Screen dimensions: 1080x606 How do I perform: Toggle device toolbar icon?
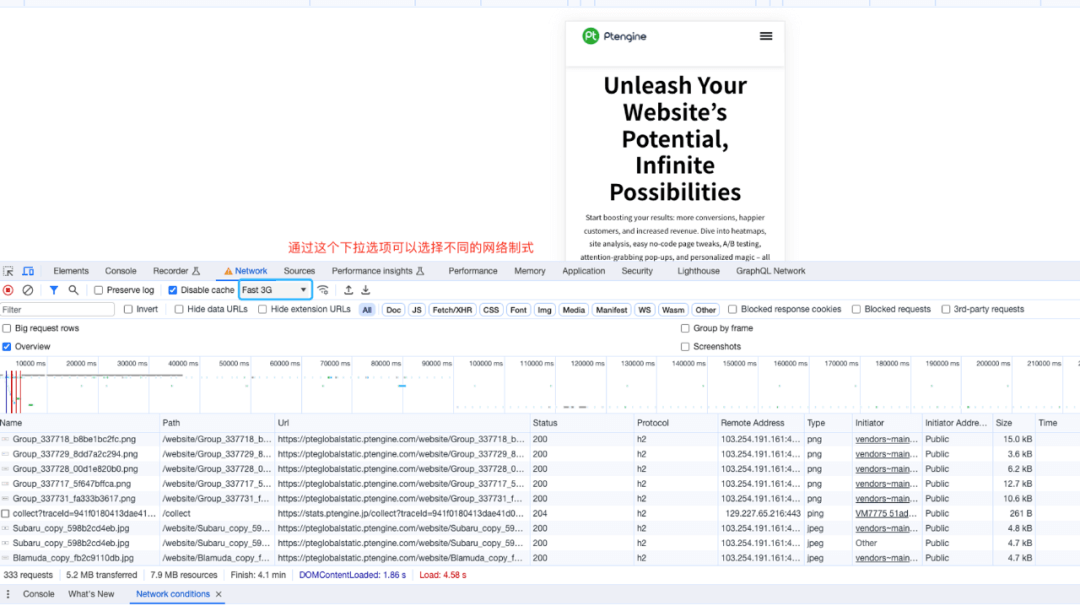click(x=28, y=271)
